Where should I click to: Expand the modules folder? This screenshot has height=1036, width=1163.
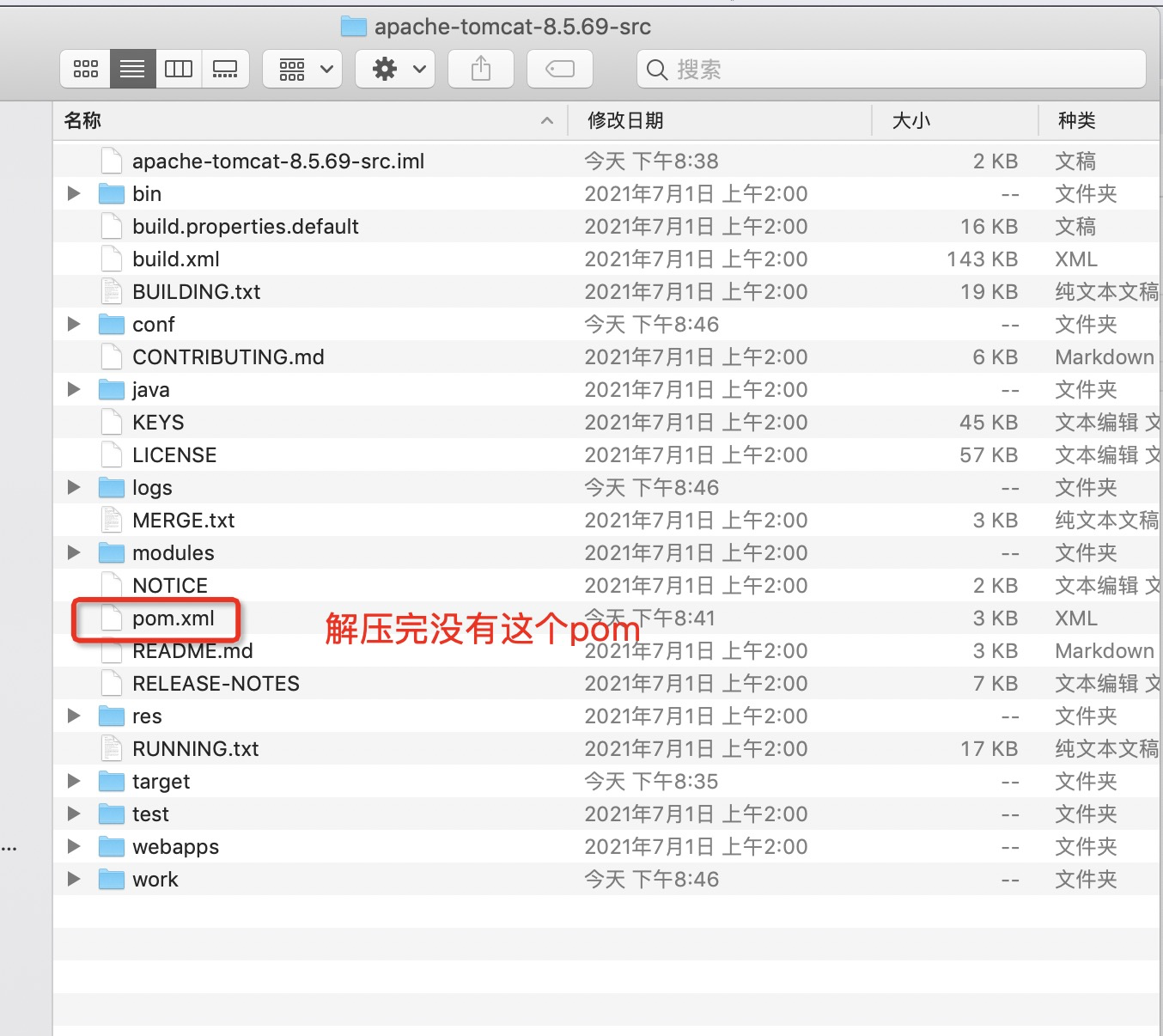click(74, 552)
